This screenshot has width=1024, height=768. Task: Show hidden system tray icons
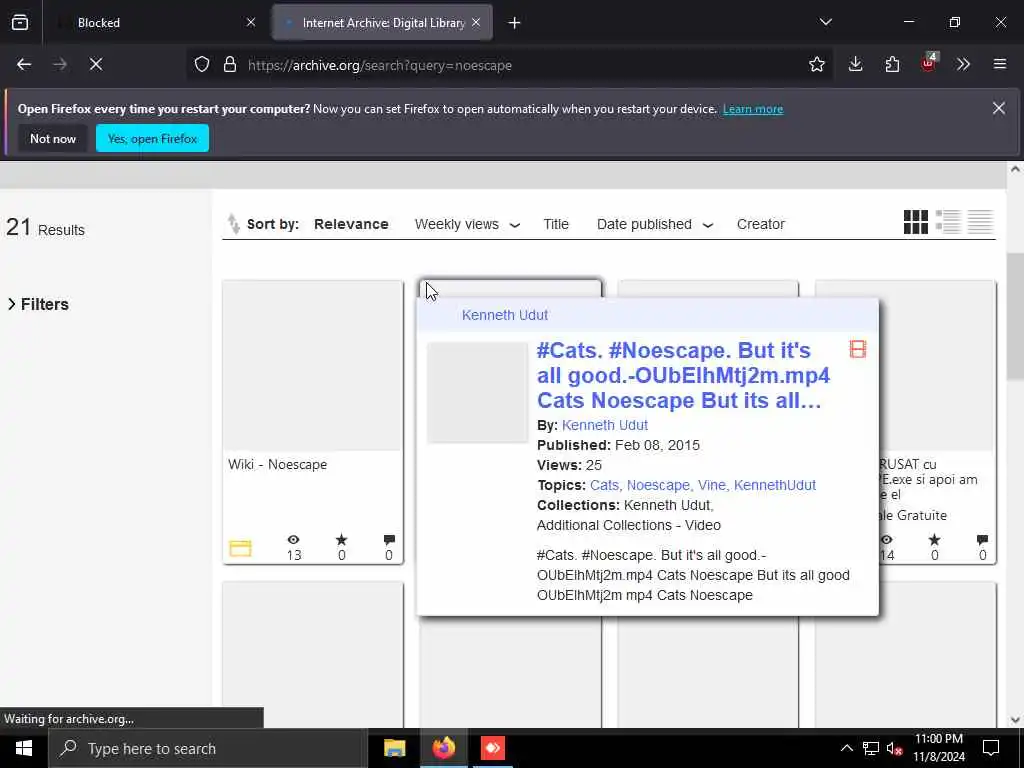[x=846, y=748]
